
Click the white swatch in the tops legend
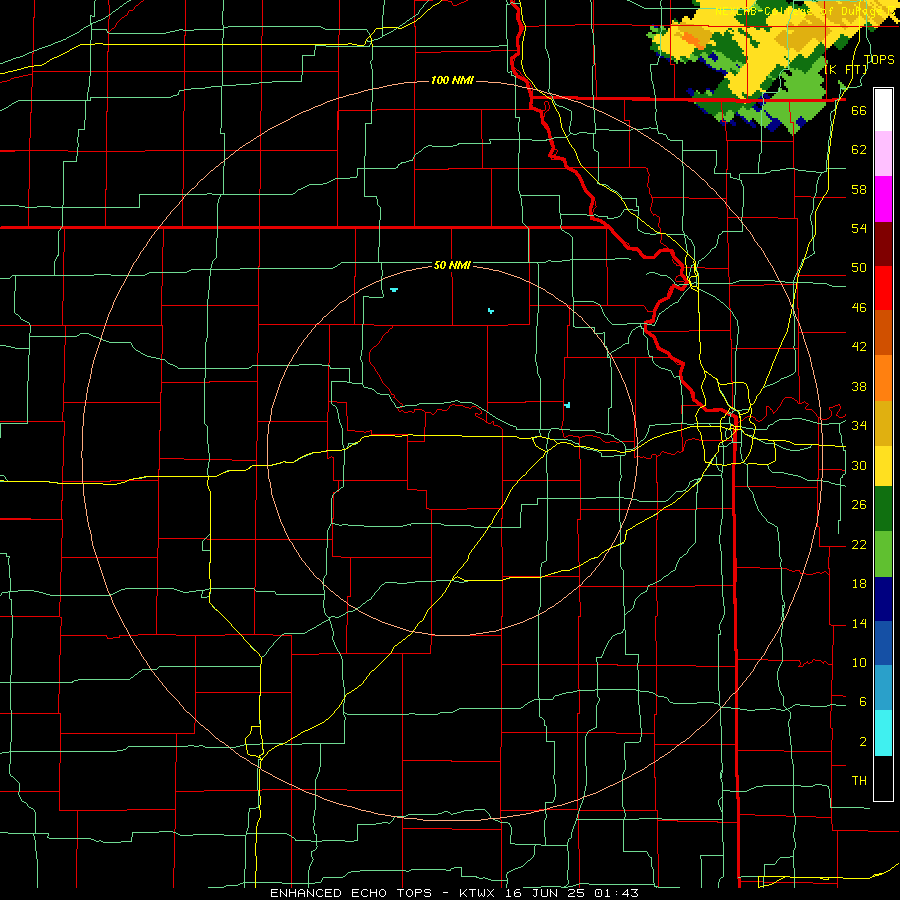pos(883,110)
